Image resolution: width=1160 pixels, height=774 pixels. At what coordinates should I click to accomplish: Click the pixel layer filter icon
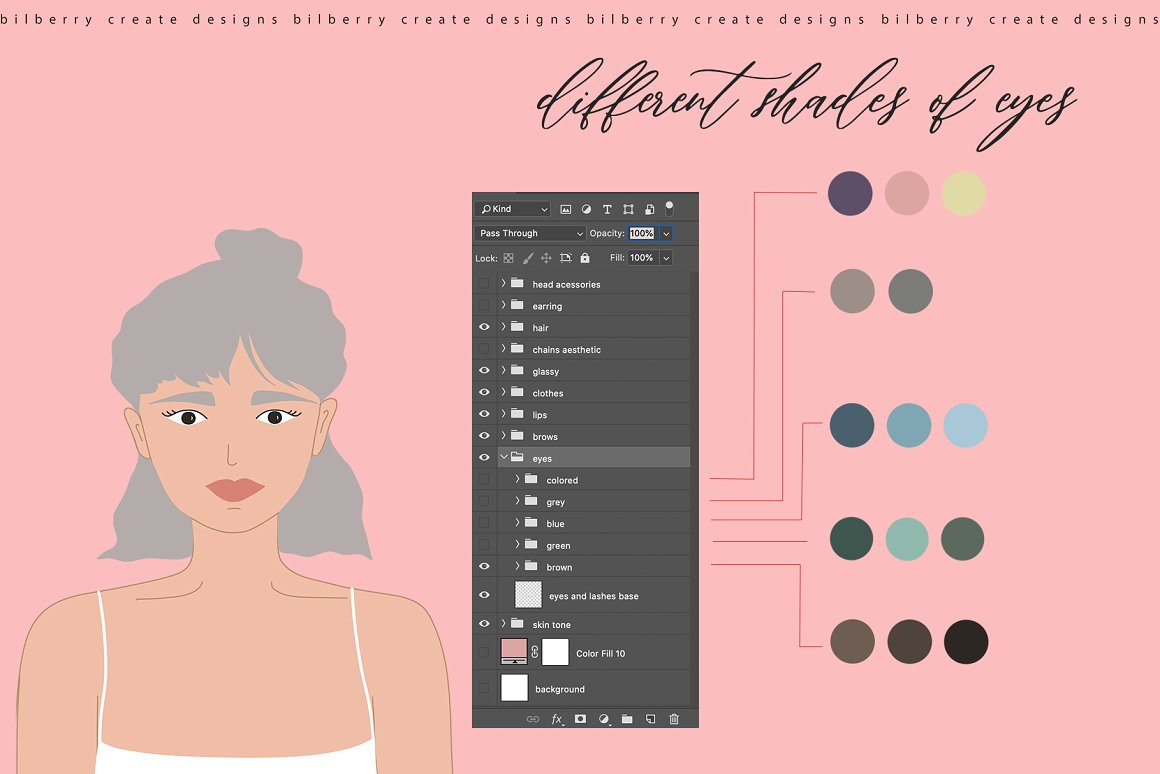tap(565, 209)
